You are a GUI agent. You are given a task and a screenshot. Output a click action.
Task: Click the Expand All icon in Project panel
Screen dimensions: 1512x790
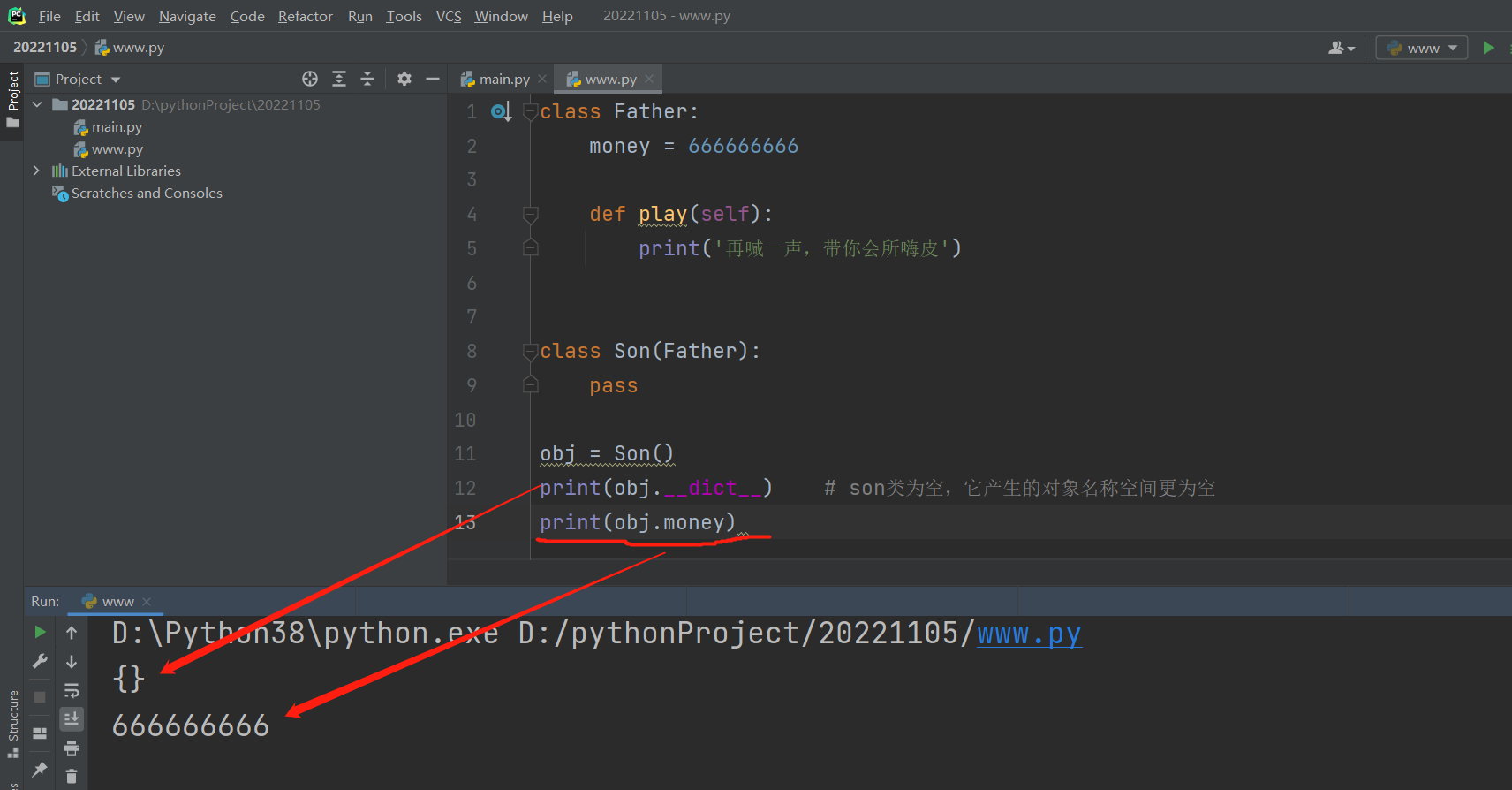[x=339, y=79]
